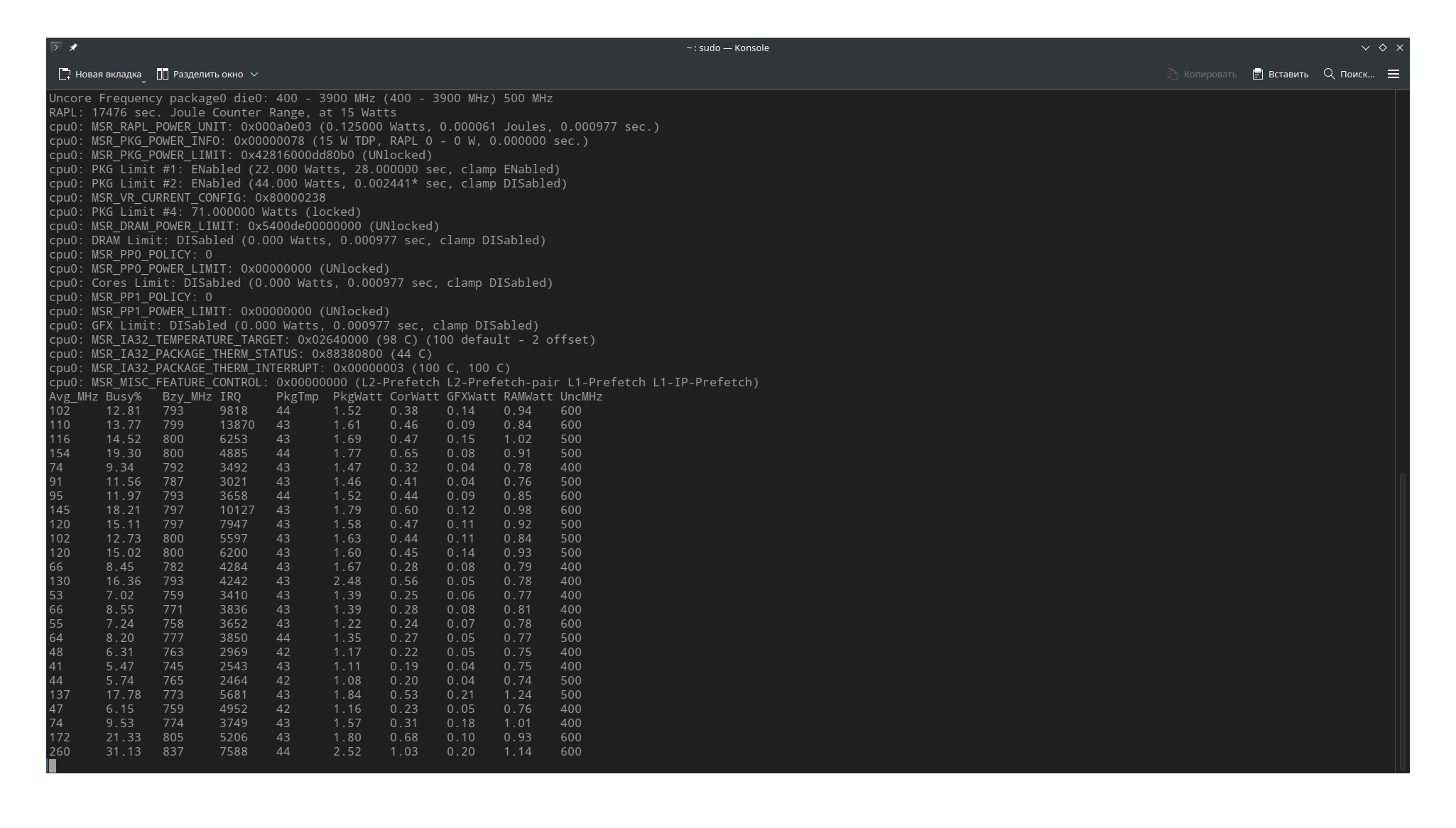Click the IRQ value 13870
This screenshot has width=1456, height=828.
click(x=237, y=425)
